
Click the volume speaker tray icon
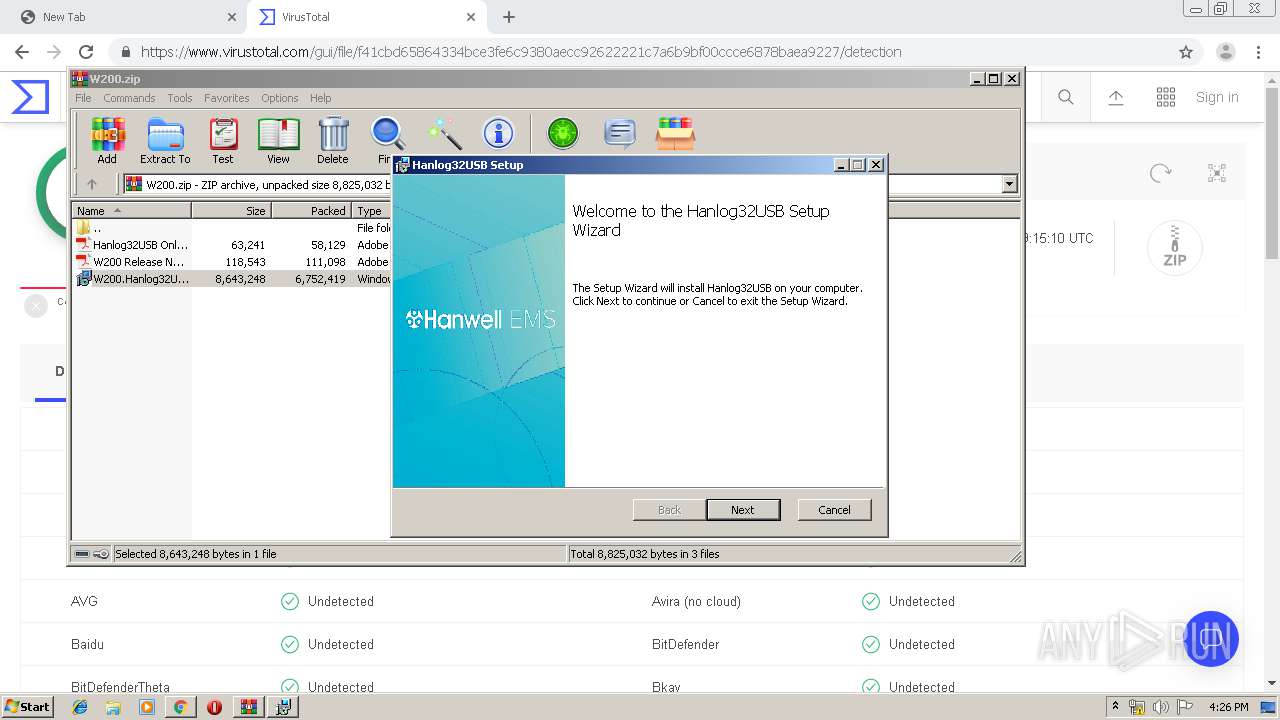1161,707
